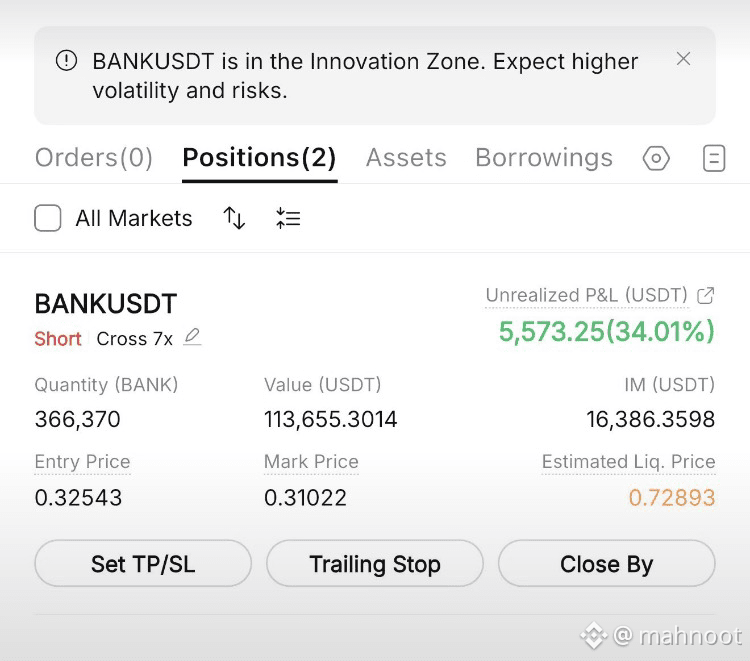Go to the Borrowings tab
Screen dimensions: 750x661
544,157
